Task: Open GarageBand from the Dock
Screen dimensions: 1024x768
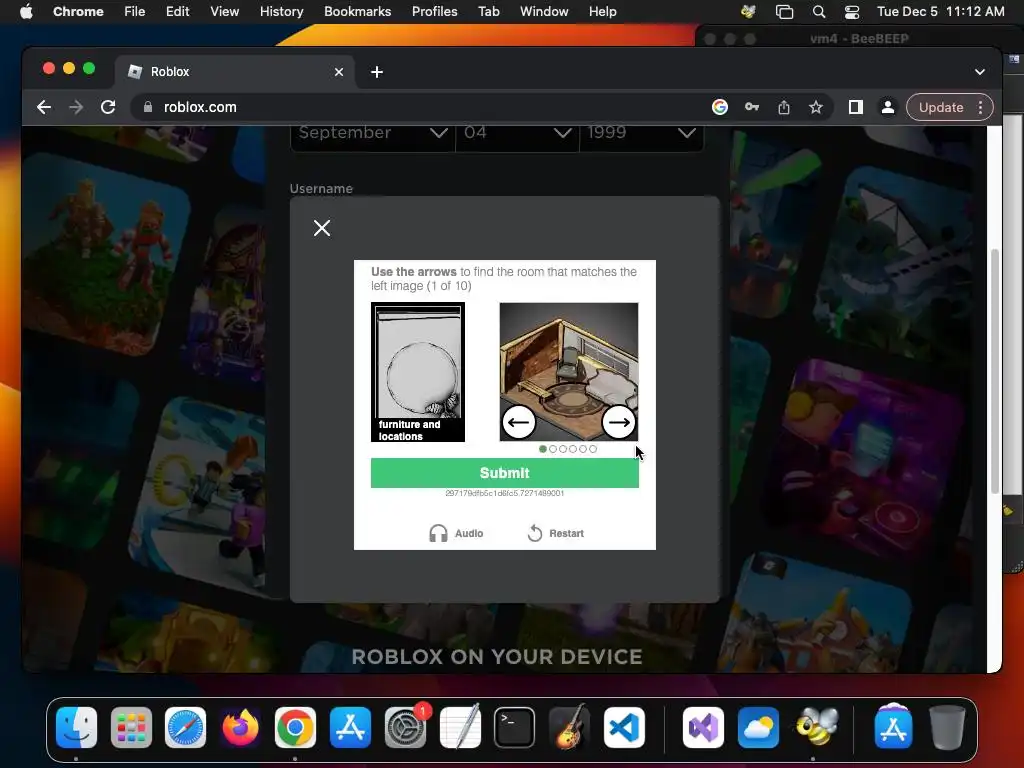Action: pos(569,727)
